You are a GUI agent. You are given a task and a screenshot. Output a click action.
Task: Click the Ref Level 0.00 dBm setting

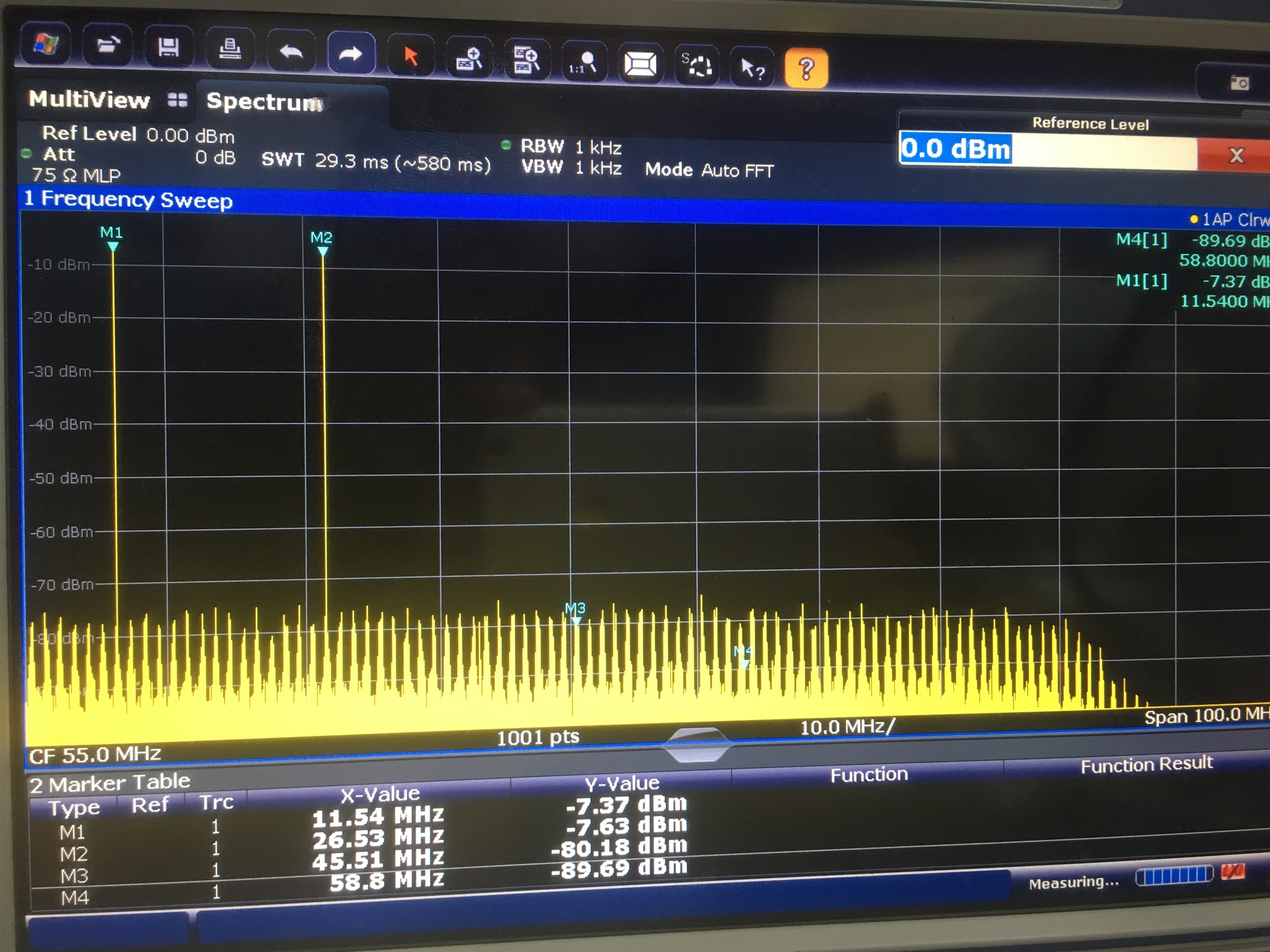pos(138,135)
